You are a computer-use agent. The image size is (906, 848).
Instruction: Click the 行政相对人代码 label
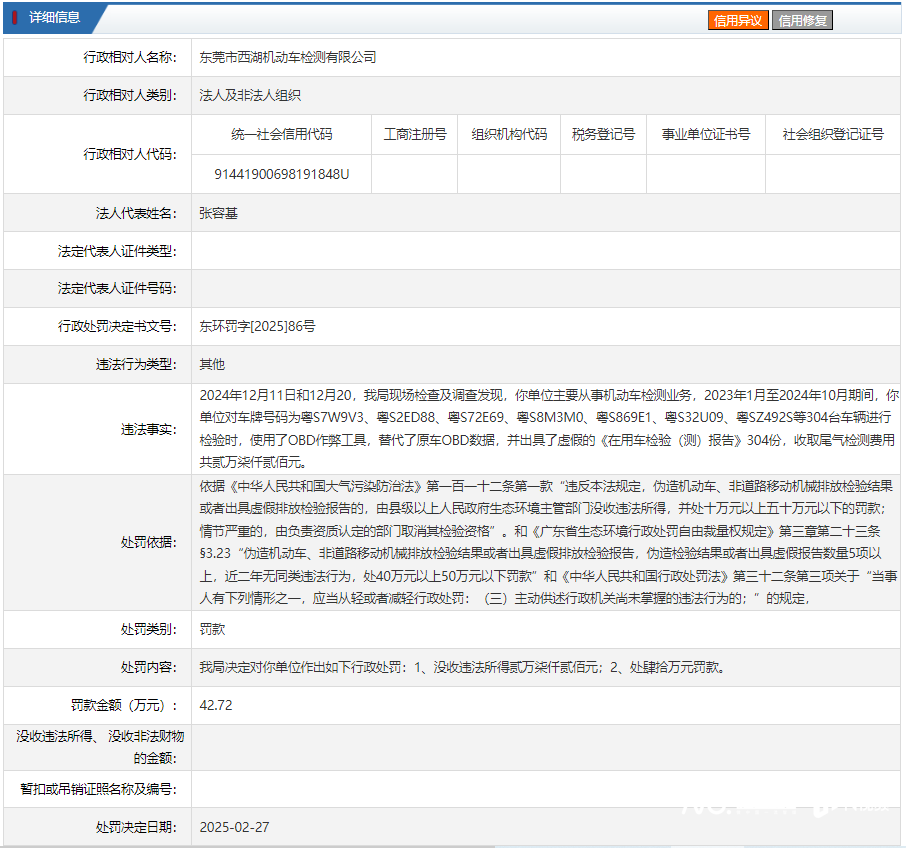130,154
